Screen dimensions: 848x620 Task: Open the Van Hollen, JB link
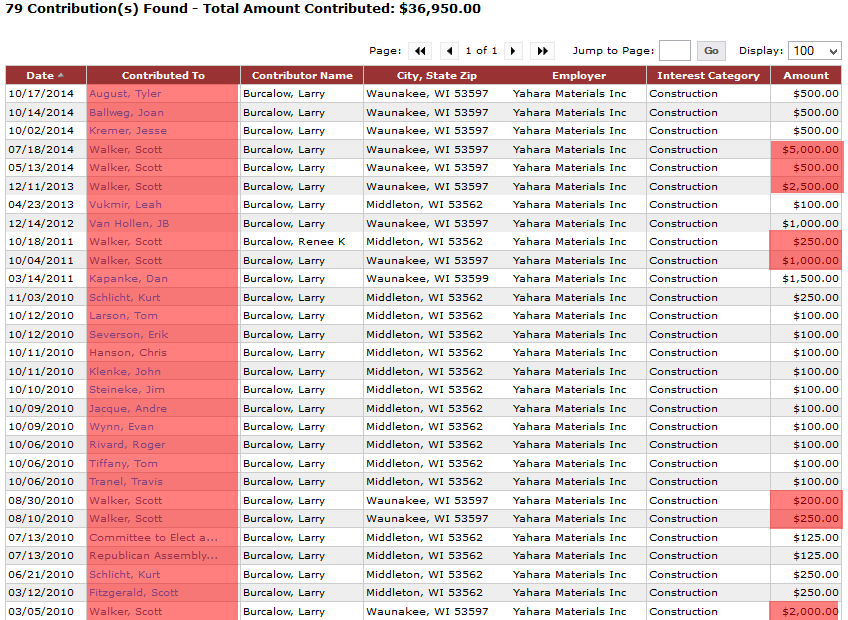129,223
